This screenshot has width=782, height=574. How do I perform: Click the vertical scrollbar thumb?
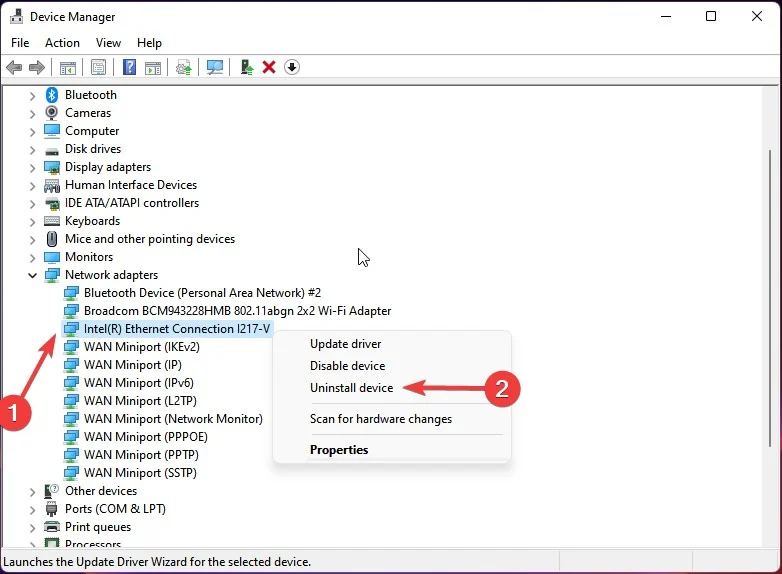tap(770, 298)
